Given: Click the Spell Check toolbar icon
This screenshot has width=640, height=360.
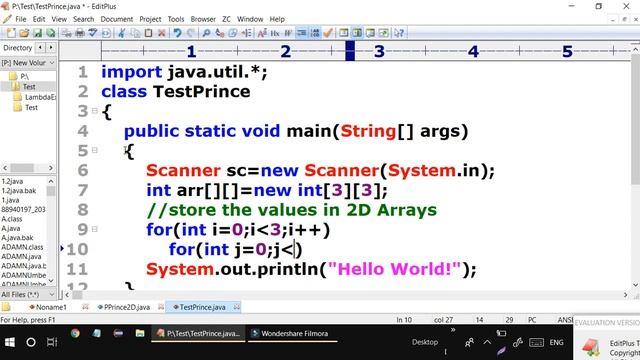Looking at the screenshot, I should pos(93,33).
